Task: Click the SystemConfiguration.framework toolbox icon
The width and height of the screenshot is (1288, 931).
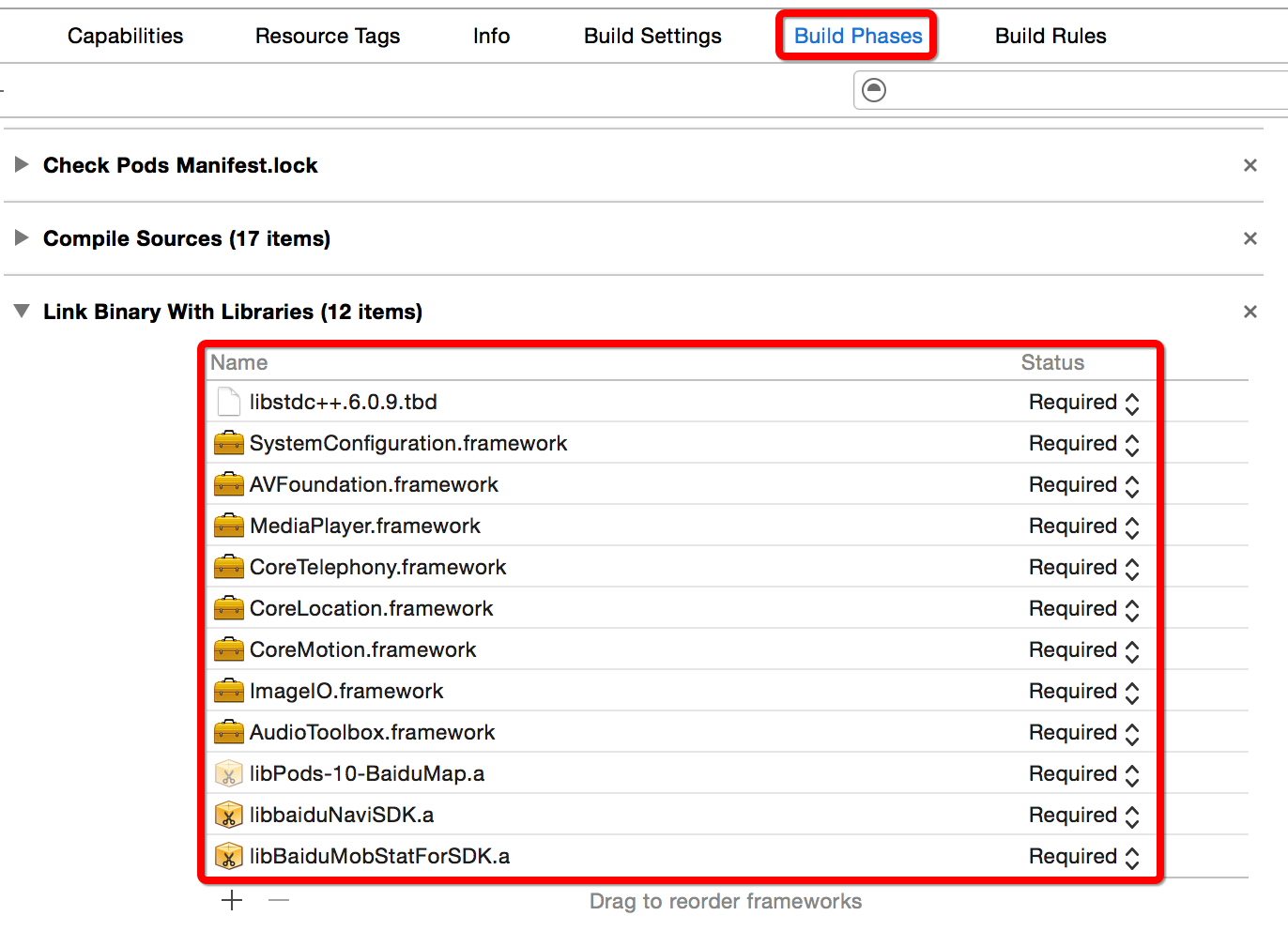Action: [228, 443]
